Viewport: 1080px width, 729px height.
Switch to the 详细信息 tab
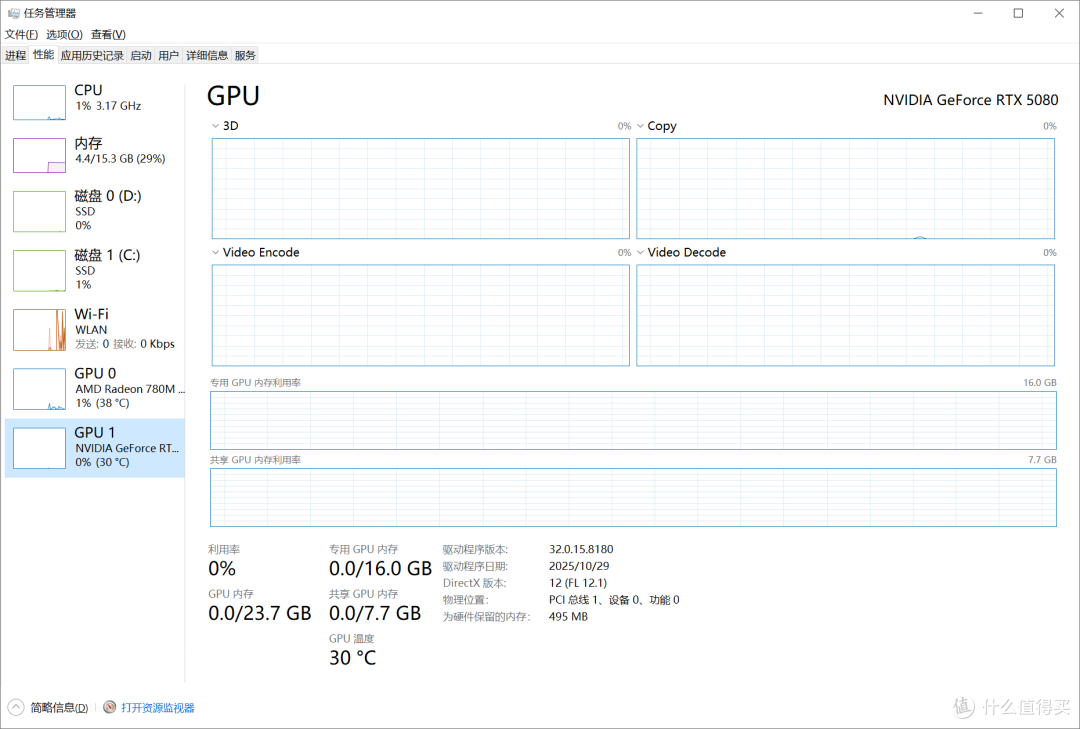tap(207, 56)
